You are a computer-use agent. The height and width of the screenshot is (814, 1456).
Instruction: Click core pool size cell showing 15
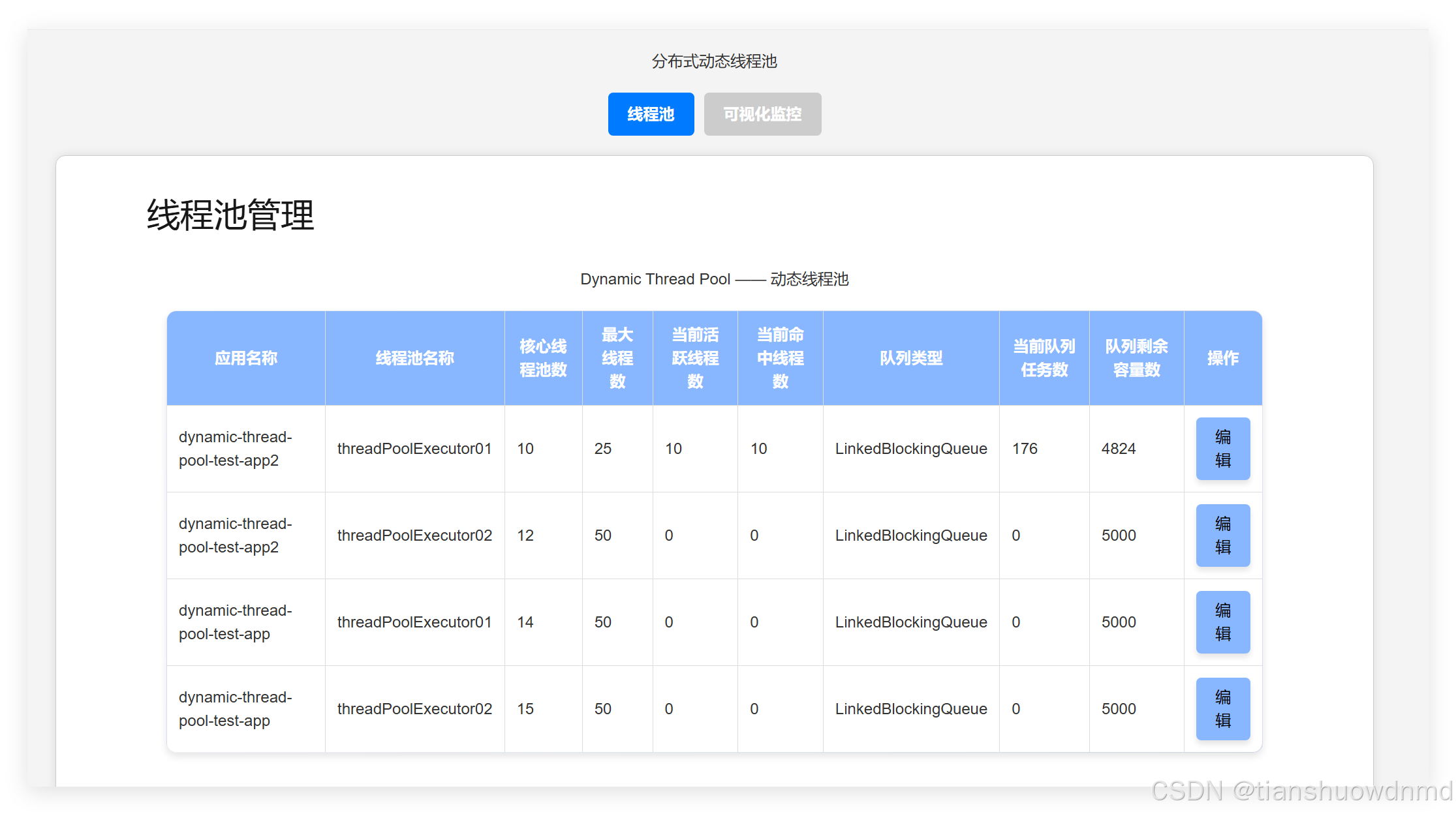click(525, 709)
